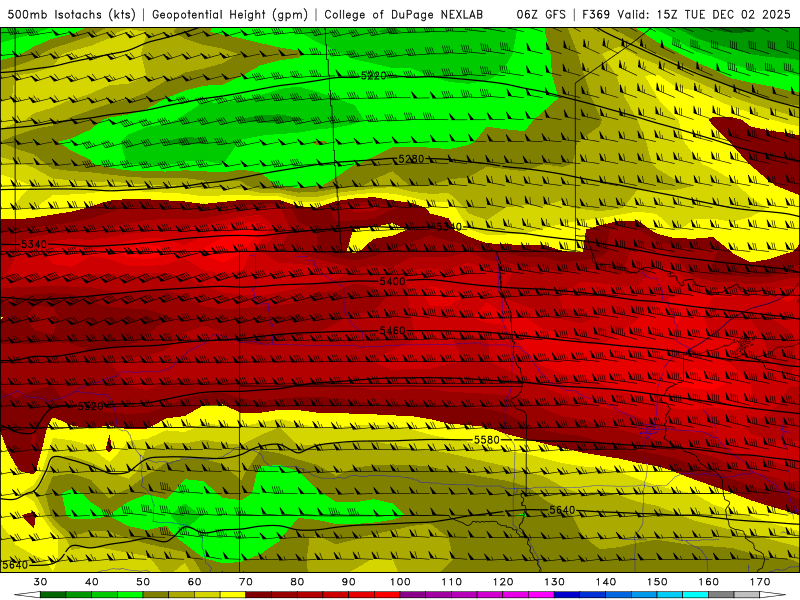Click the 5340 contour label beside yellow pocket
800x600 pixels.
coord(448,227)
